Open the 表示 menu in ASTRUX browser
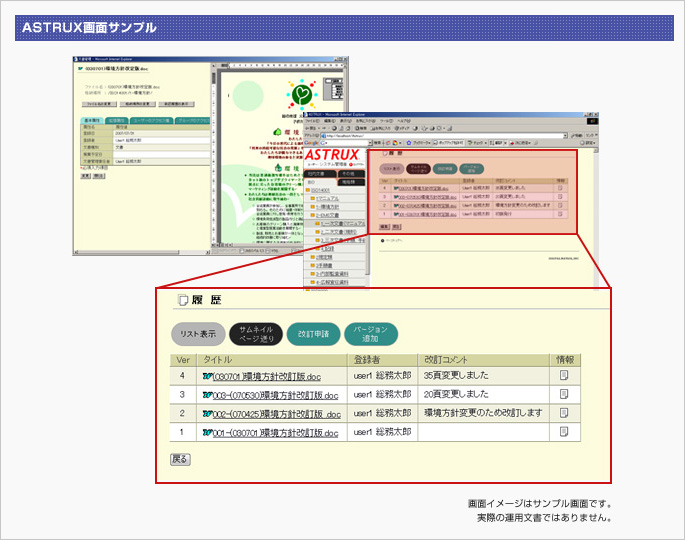 (345, 121)
